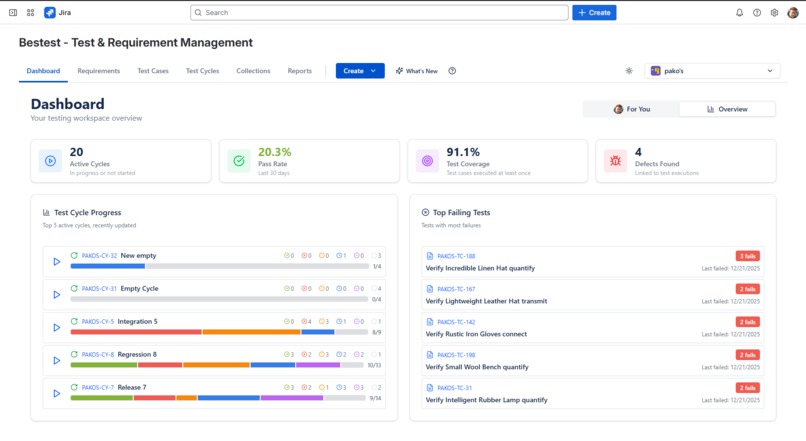The width and height of the screenshot is (806, 441).
Task: Open the Requirements tab
Action: click(99, 71)
